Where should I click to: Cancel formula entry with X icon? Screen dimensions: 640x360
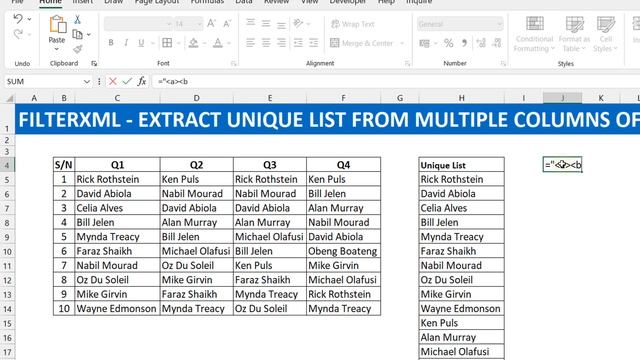(113, 82)
